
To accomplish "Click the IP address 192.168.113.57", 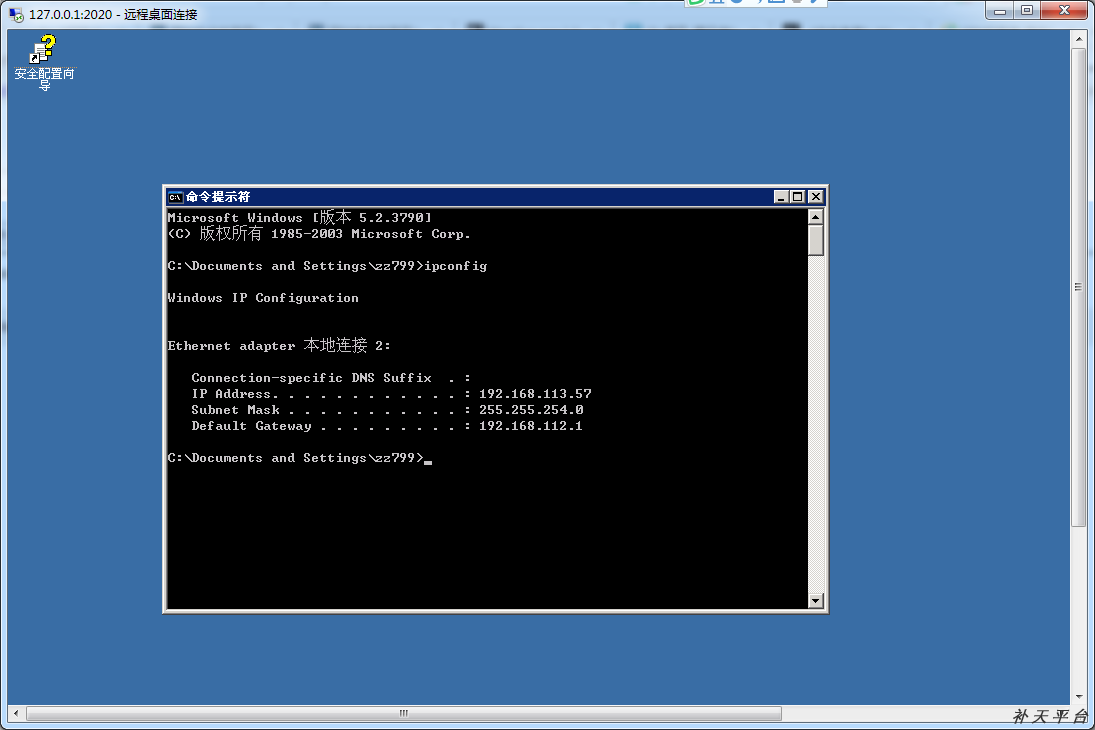I will point(535,394).
